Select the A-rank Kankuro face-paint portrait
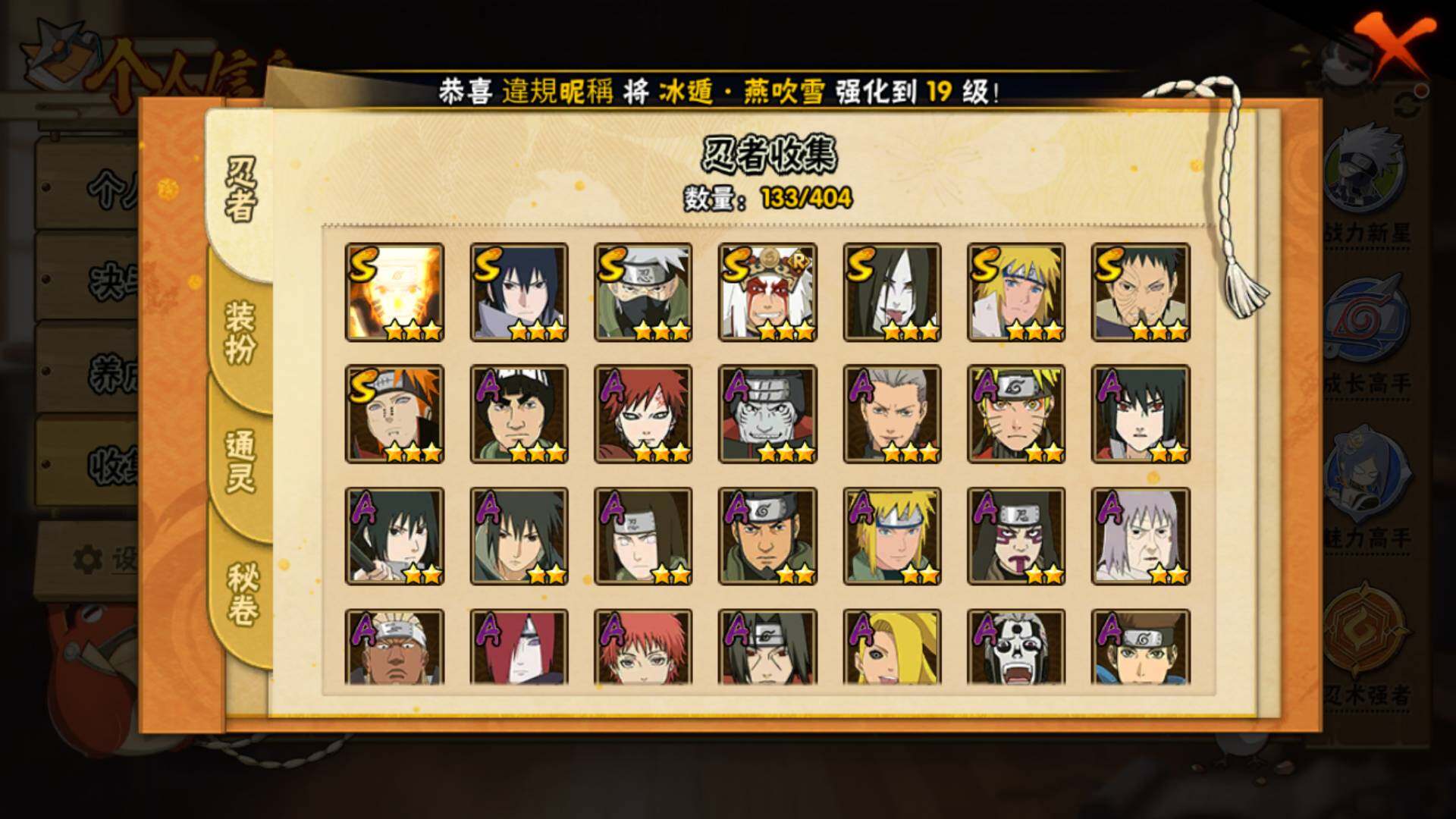The image size is (1456, 819). pyautogui.click(x=1016, y=536)
